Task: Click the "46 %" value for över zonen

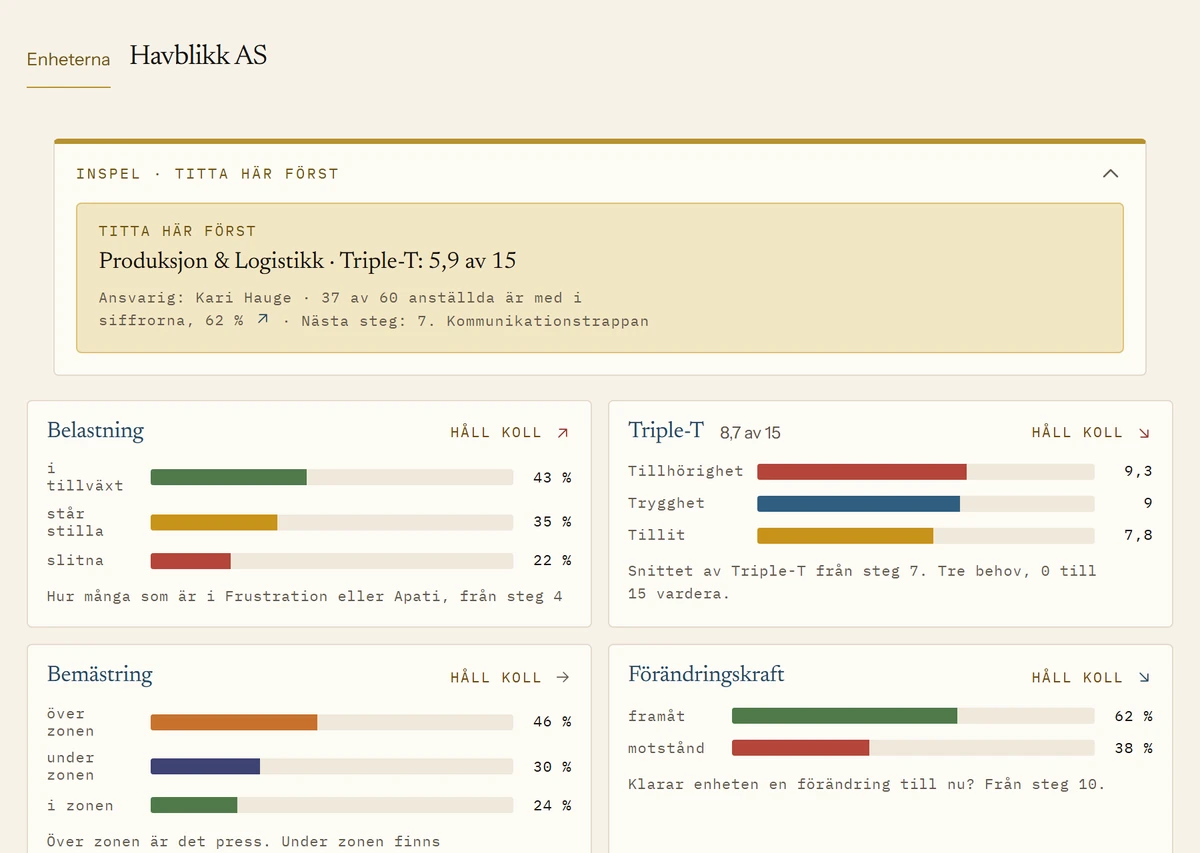Action: 552,722
